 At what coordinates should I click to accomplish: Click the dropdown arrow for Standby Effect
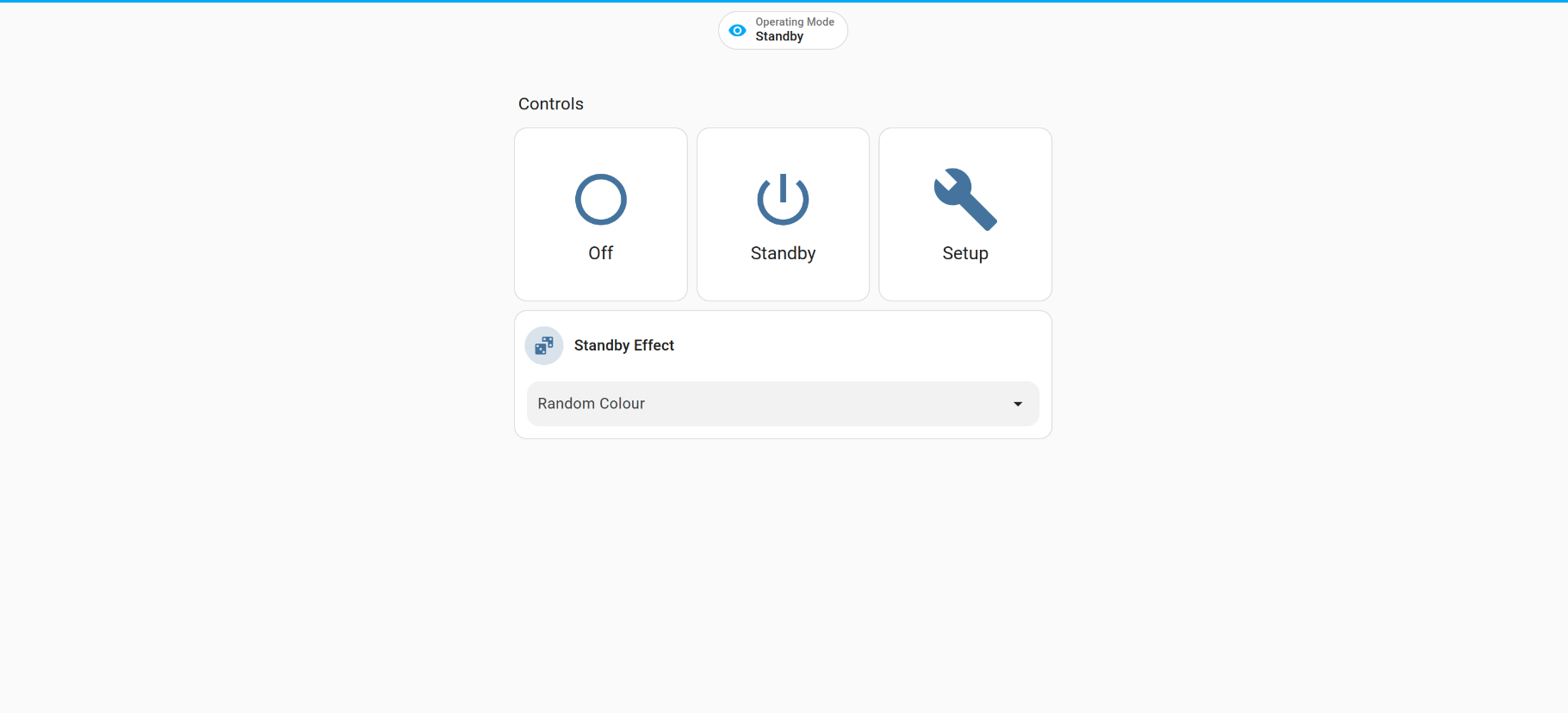coord(1018,404)
